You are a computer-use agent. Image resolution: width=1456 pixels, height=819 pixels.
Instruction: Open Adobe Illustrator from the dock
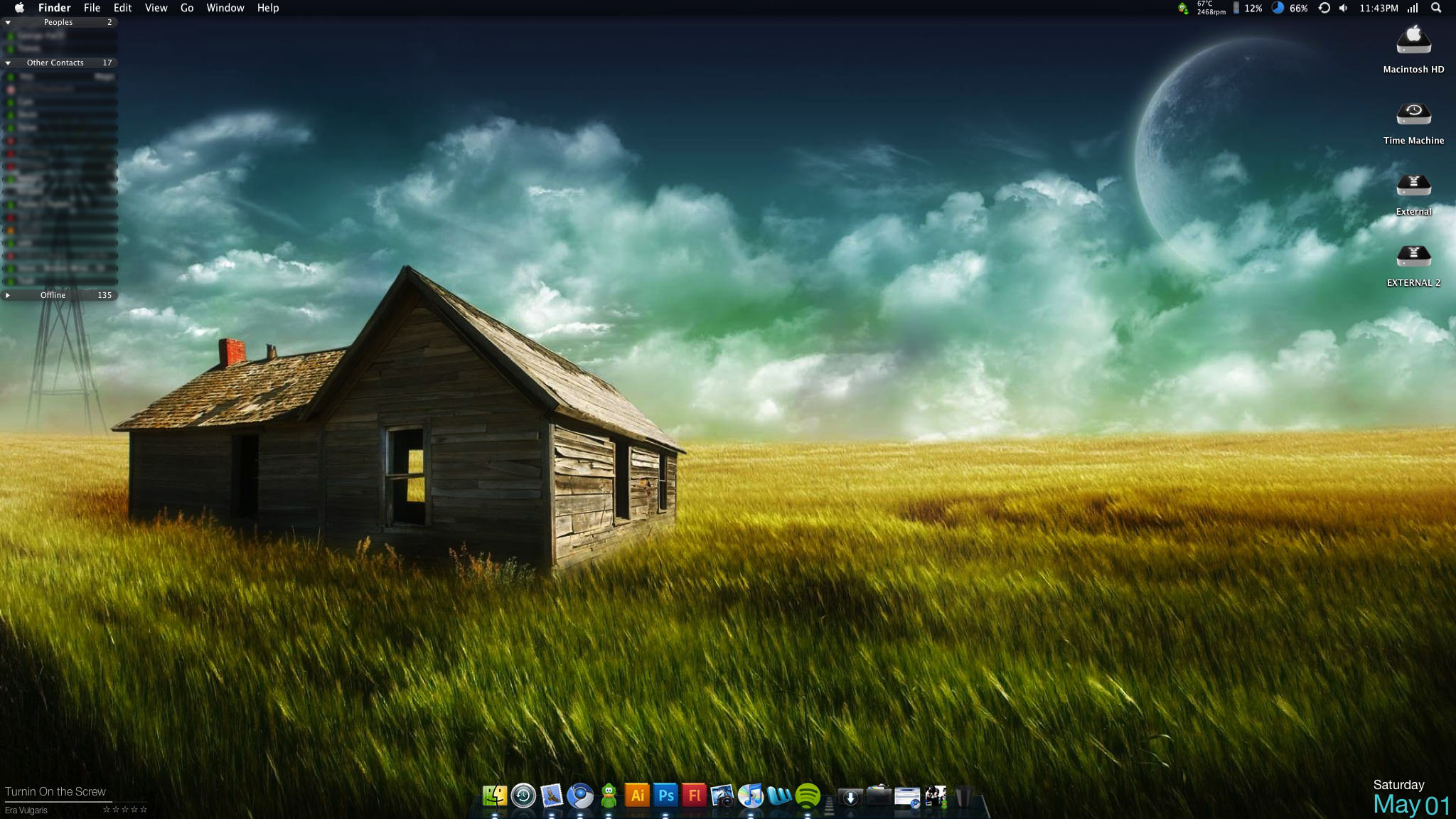(x=637, y=796)
